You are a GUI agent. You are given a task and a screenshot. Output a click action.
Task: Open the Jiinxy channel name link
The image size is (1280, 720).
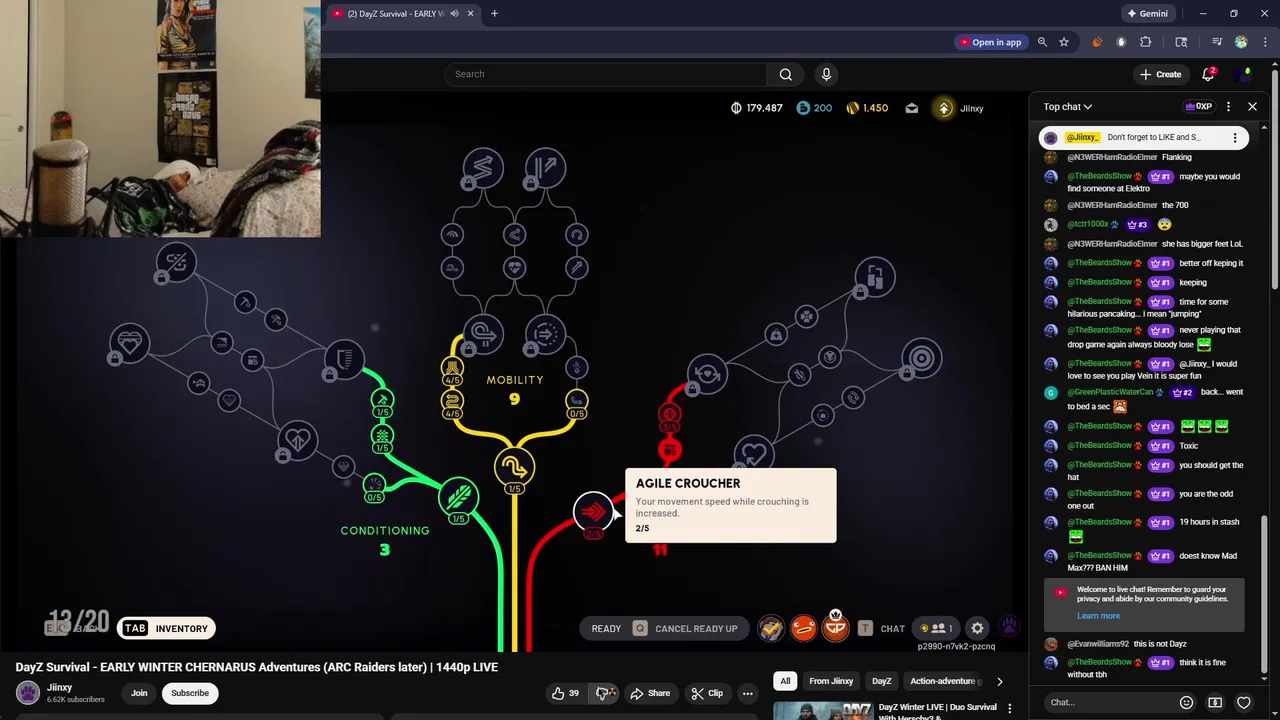(59, 687)
